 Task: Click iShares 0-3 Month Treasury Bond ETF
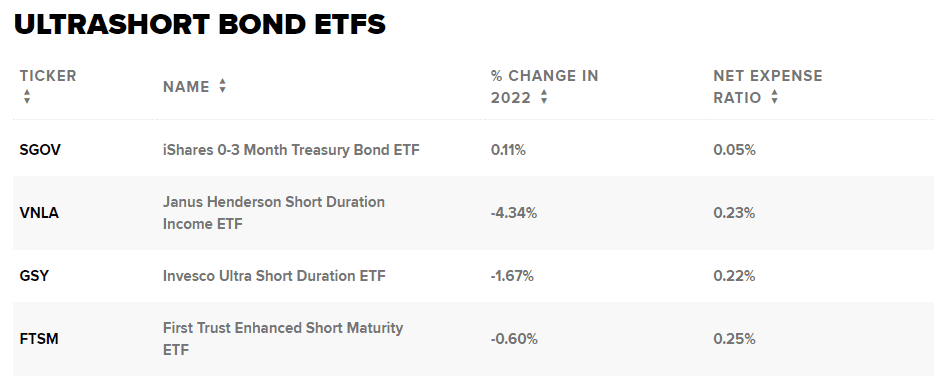pos(291,150)
